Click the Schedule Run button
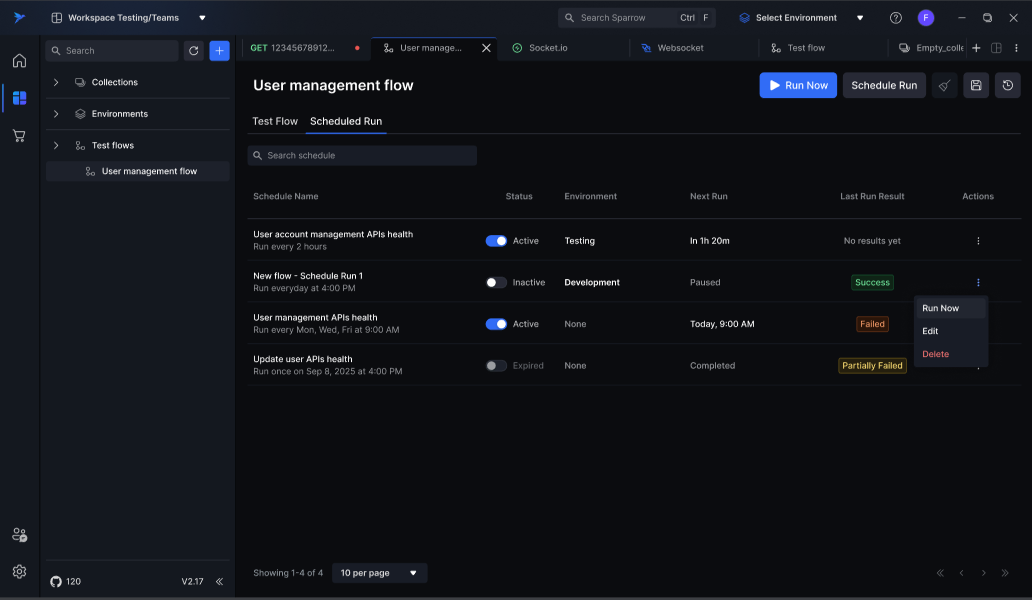 click(x=884, y=86)
